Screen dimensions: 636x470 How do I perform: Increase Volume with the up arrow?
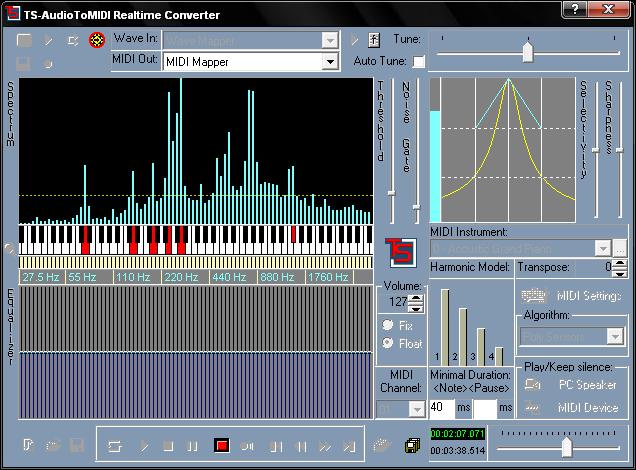pyautogui.click(x=416, y=298)
